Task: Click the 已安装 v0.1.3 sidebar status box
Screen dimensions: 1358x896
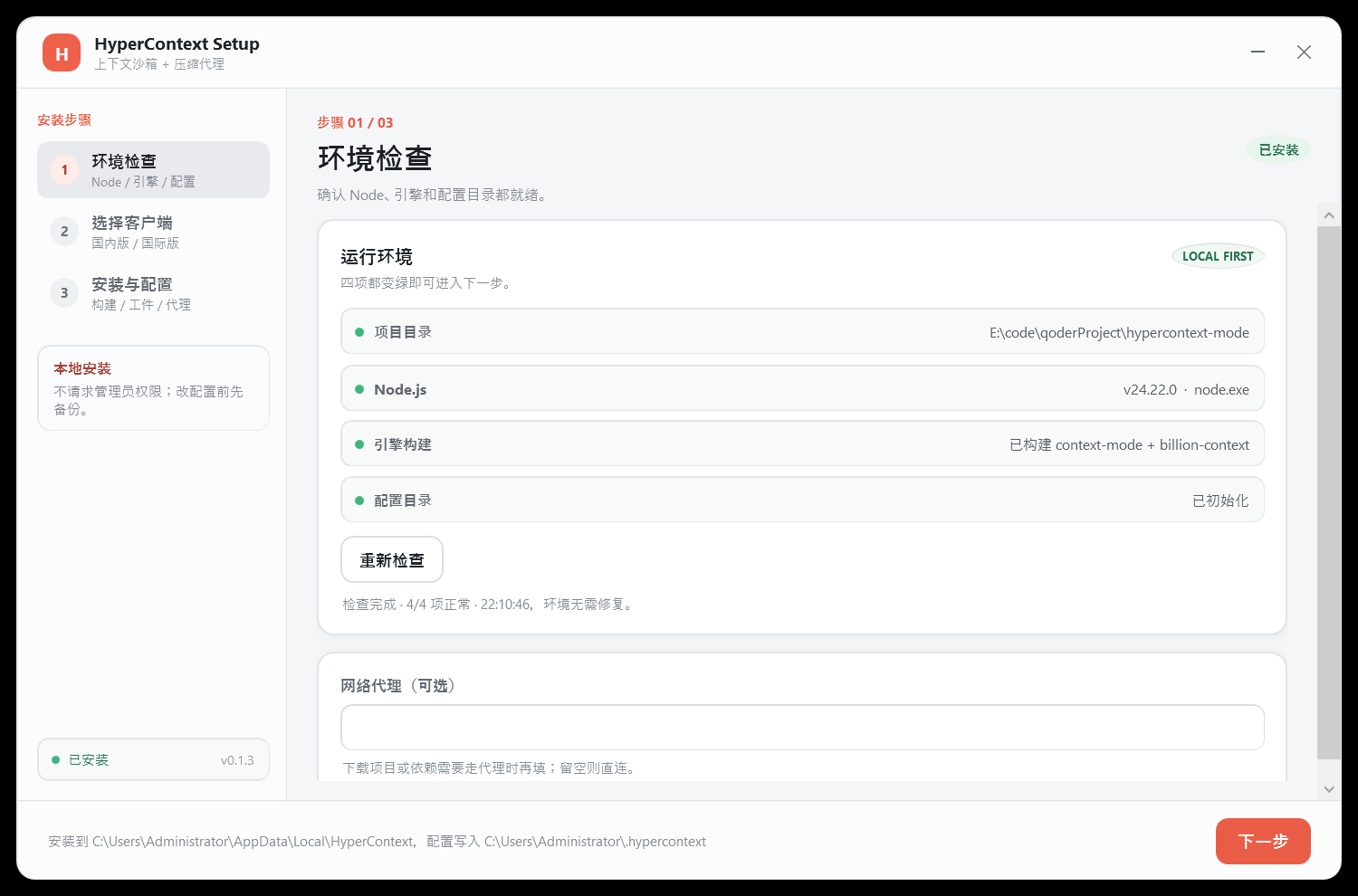Action: coord(153,760)
